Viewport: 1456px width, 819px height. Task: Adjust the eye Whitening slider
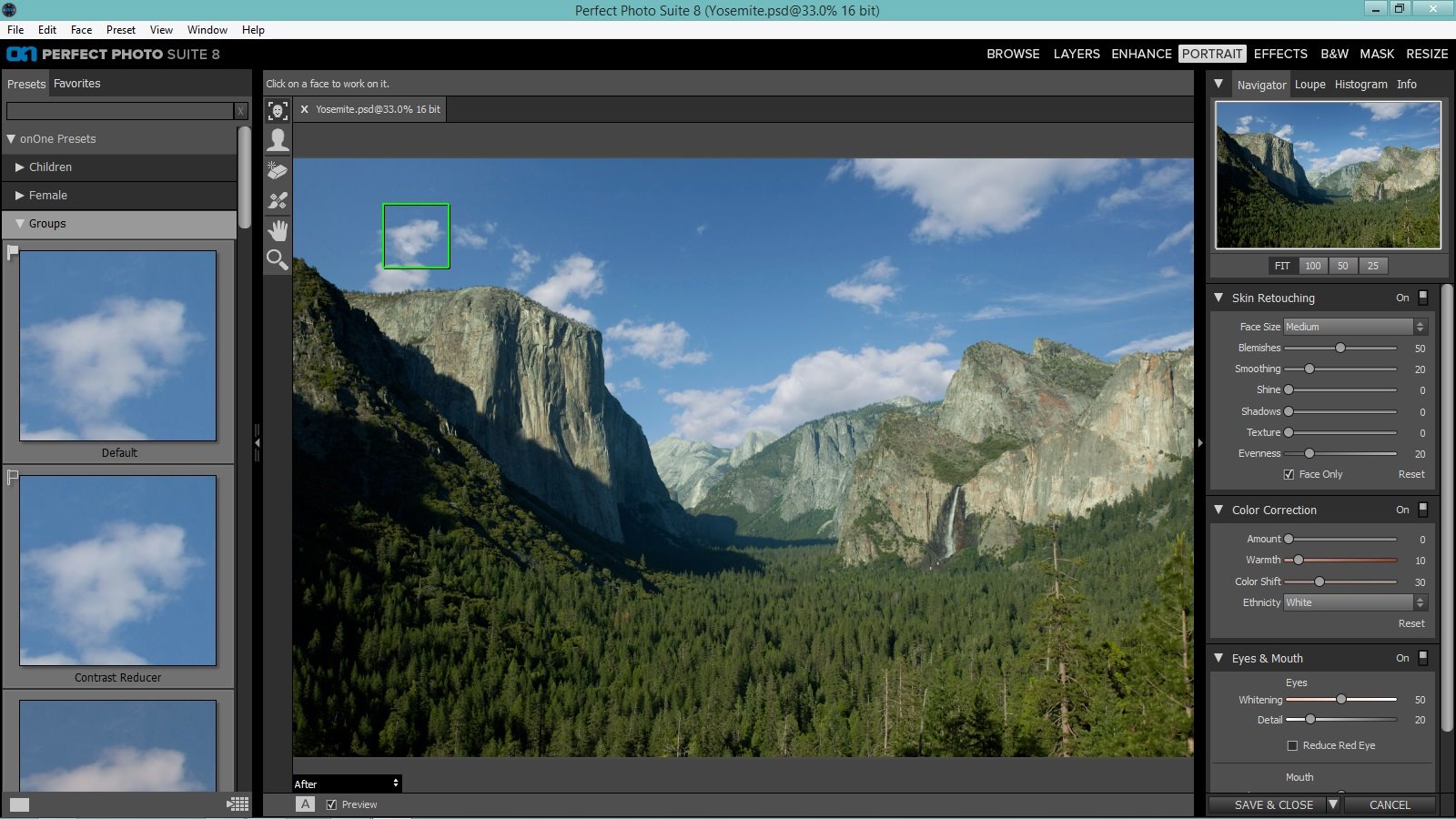(x=1340, y=699)
